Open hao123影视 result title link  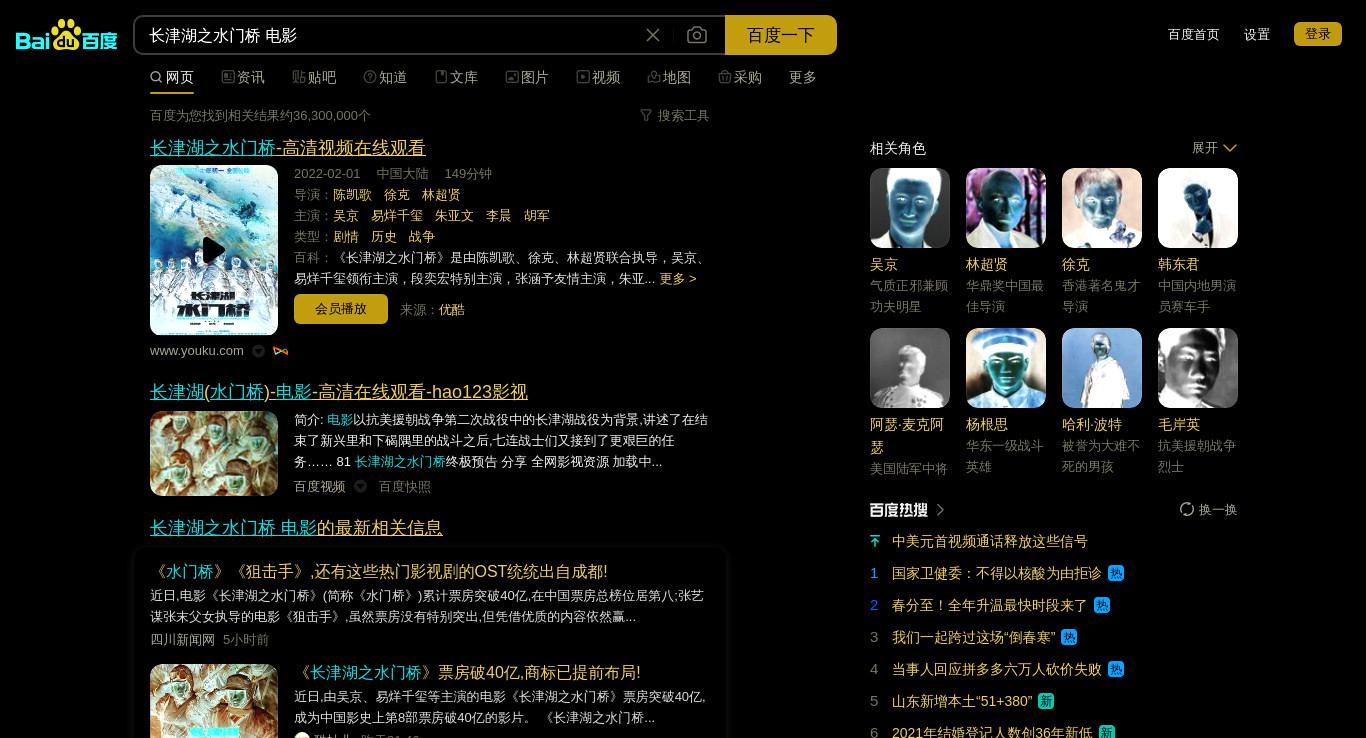pyautogui.click(x=339, y=392)
